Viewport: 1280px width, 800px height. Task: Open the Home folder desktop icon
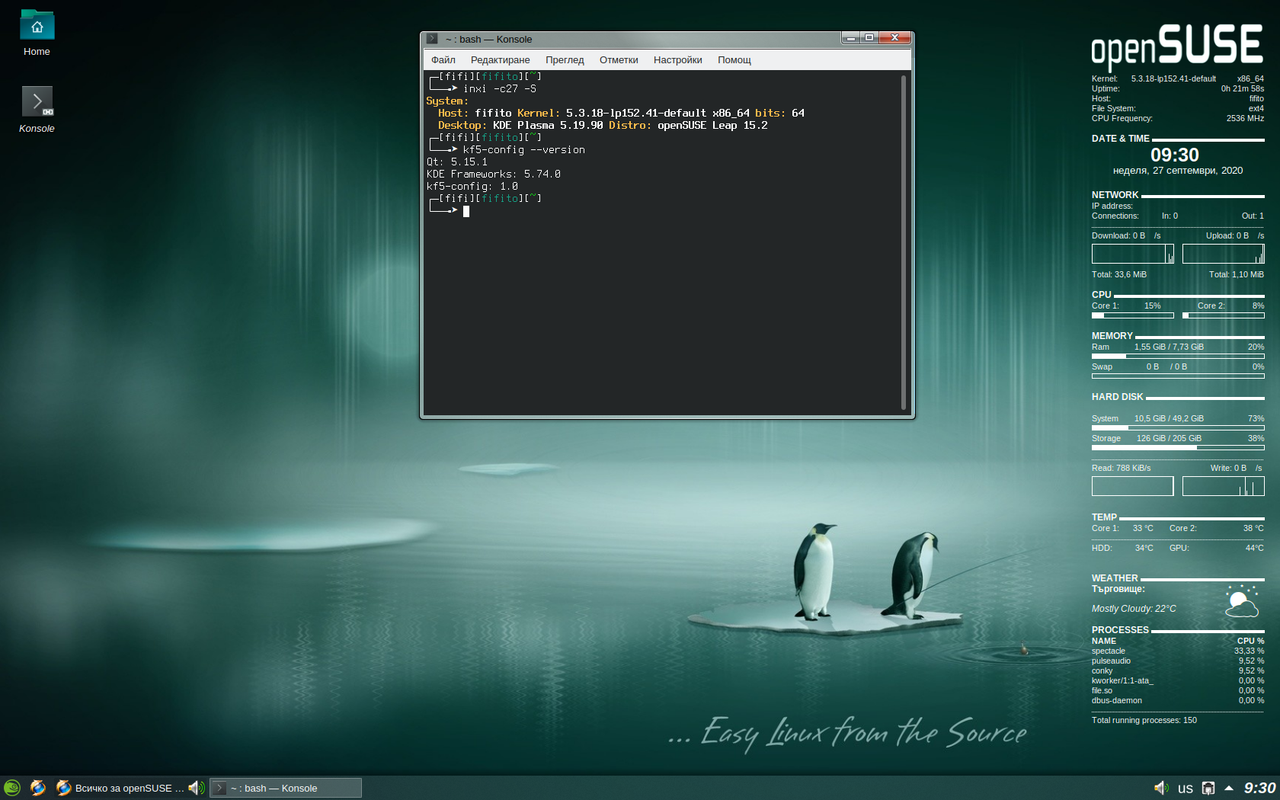coord(37,33)
